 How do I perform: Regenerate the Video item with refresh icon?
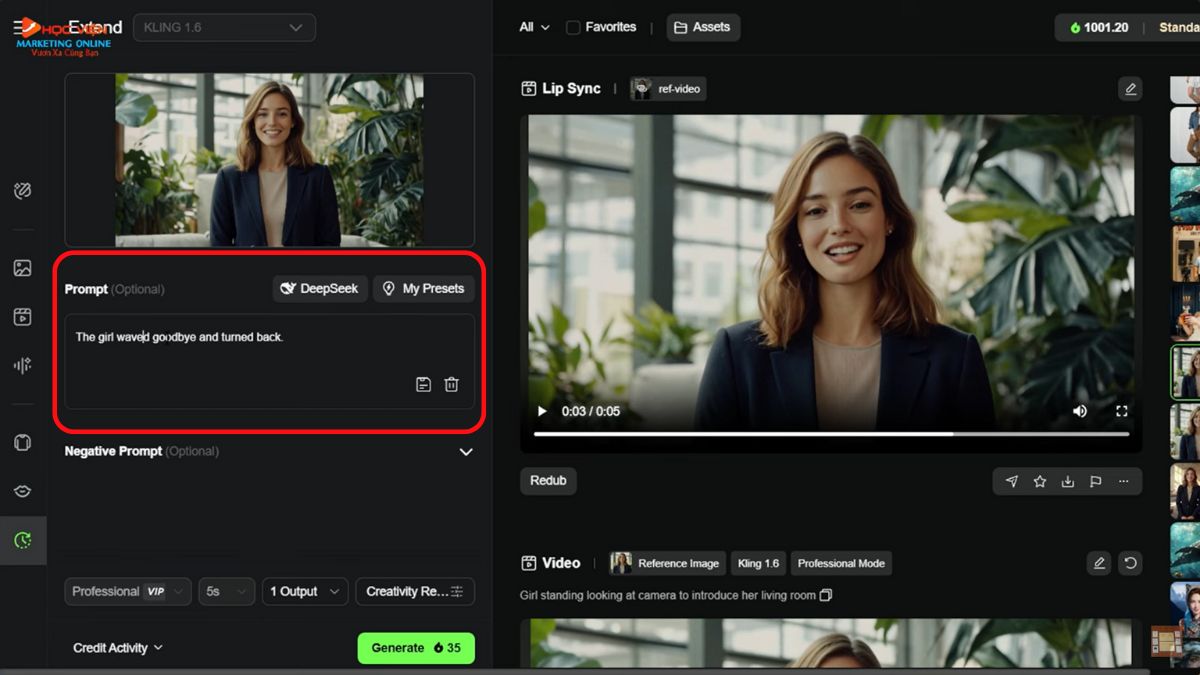pos(1130,563)
